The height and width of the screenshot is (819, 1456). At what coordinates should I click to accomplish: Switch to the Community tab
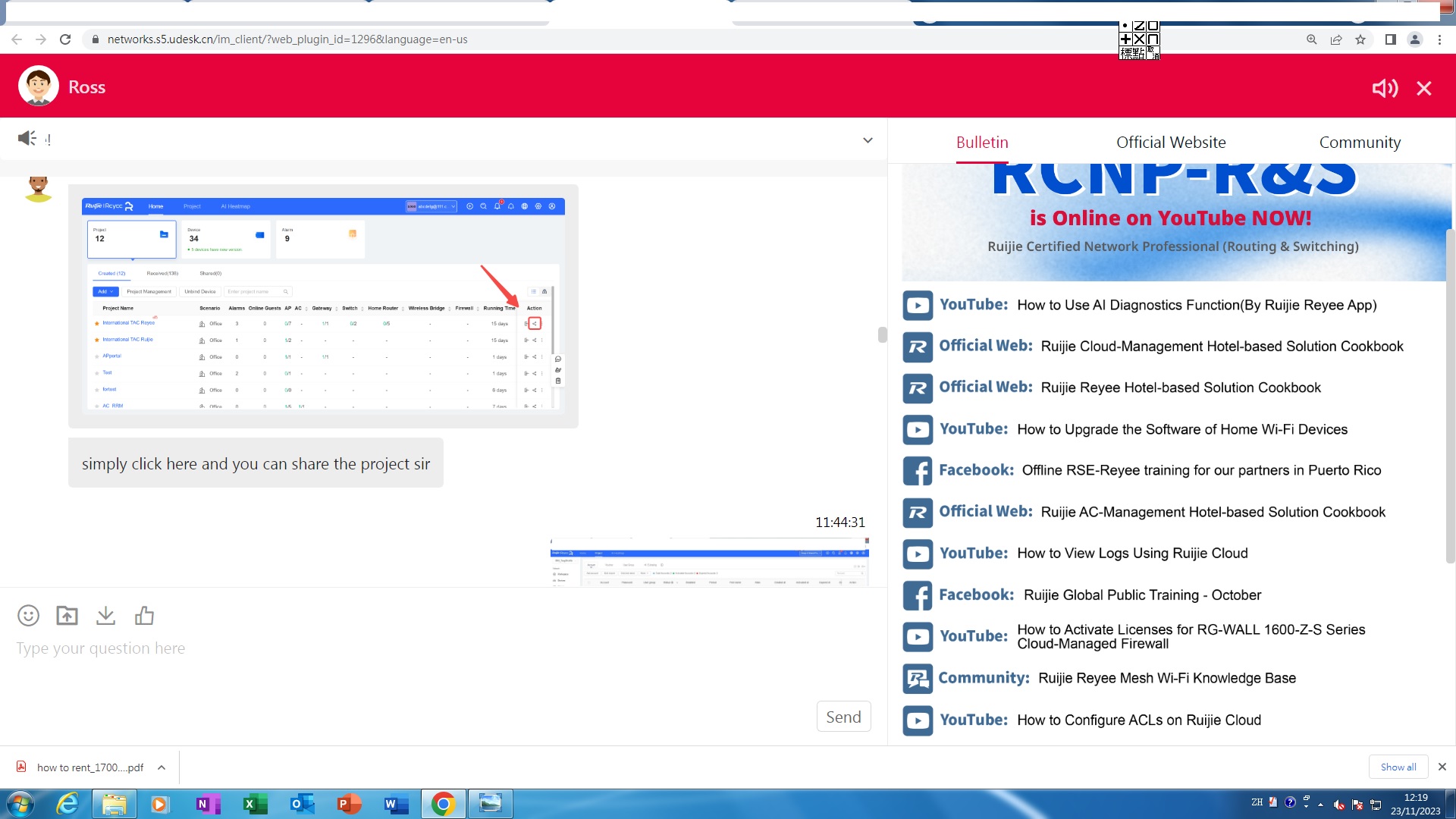pos(1359,142)
